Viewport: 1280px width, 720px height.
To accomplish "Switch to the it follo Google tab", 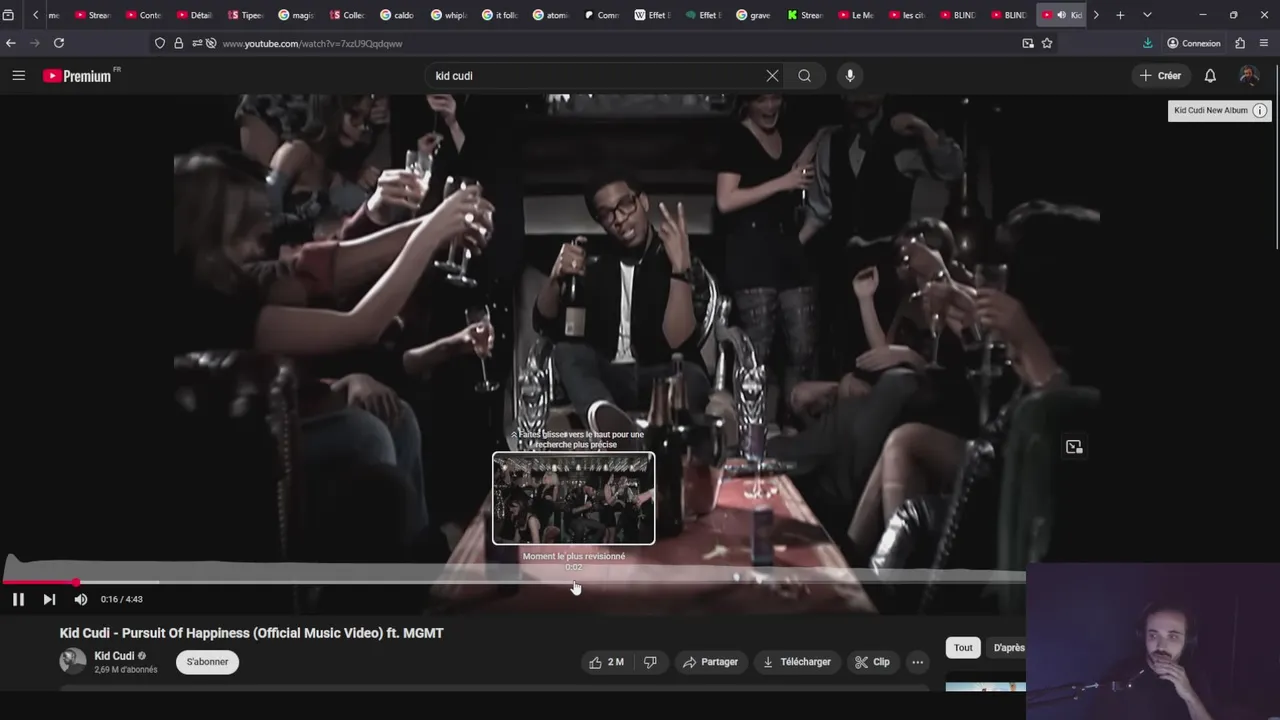I will (500, 15).
